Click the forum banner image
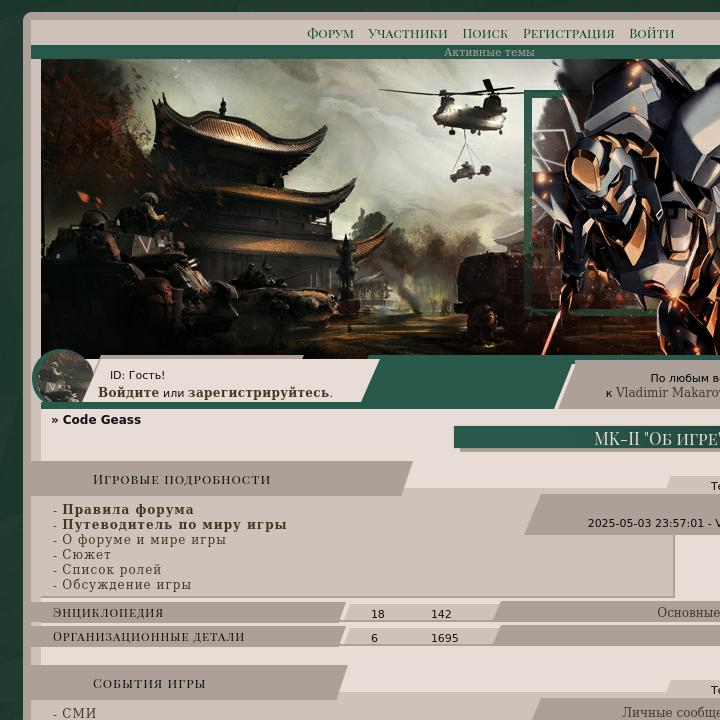This screenshot has width=720, height=720. [380, 207]
